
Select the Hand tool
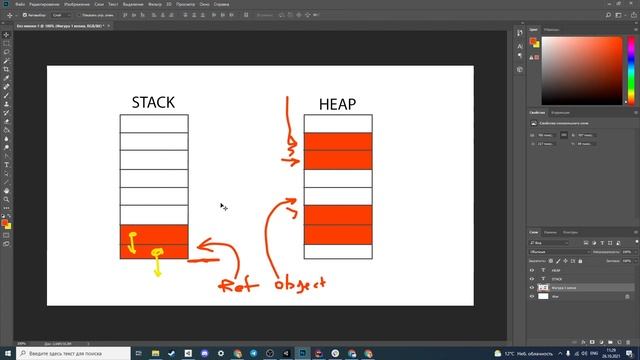[6, 191]
